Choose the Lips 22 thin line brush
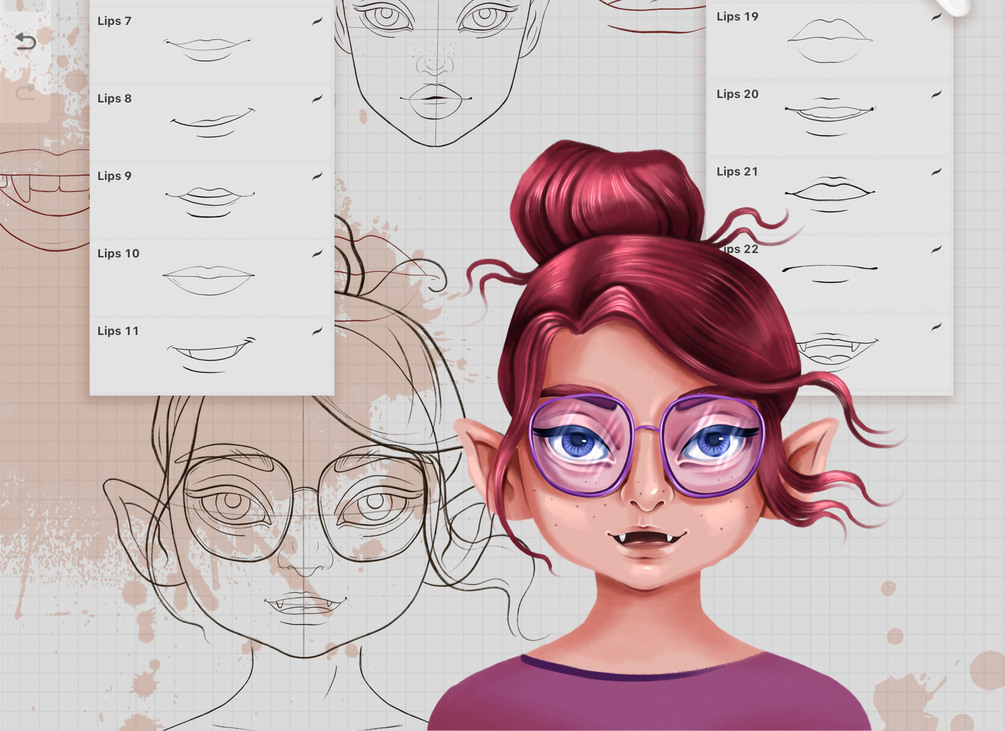Viewport: 1005px width, 731px height. click(829, 274)
